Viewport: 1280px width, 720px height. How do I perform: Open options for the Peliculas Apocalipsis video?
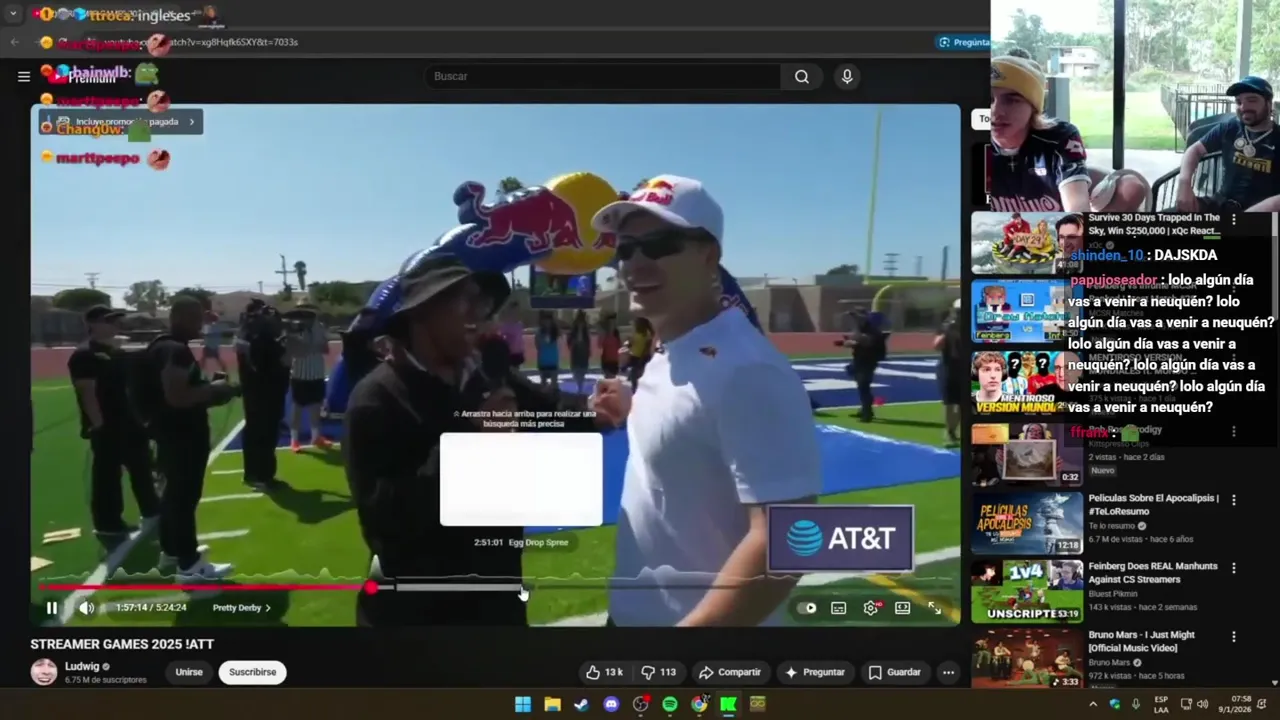tap(1234, 499)
